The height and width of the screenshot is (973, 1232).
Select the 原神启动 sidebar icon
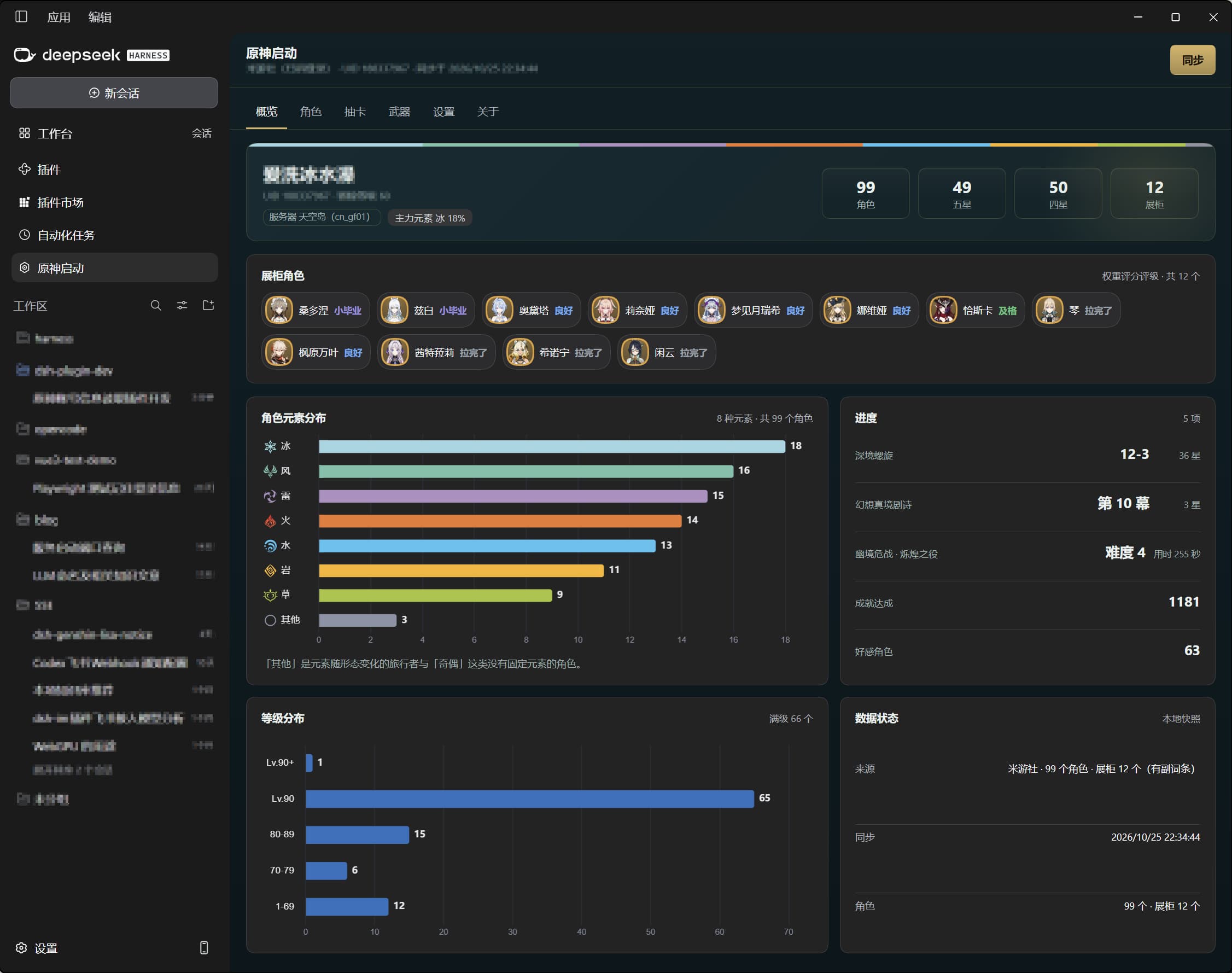pos(25,267)
